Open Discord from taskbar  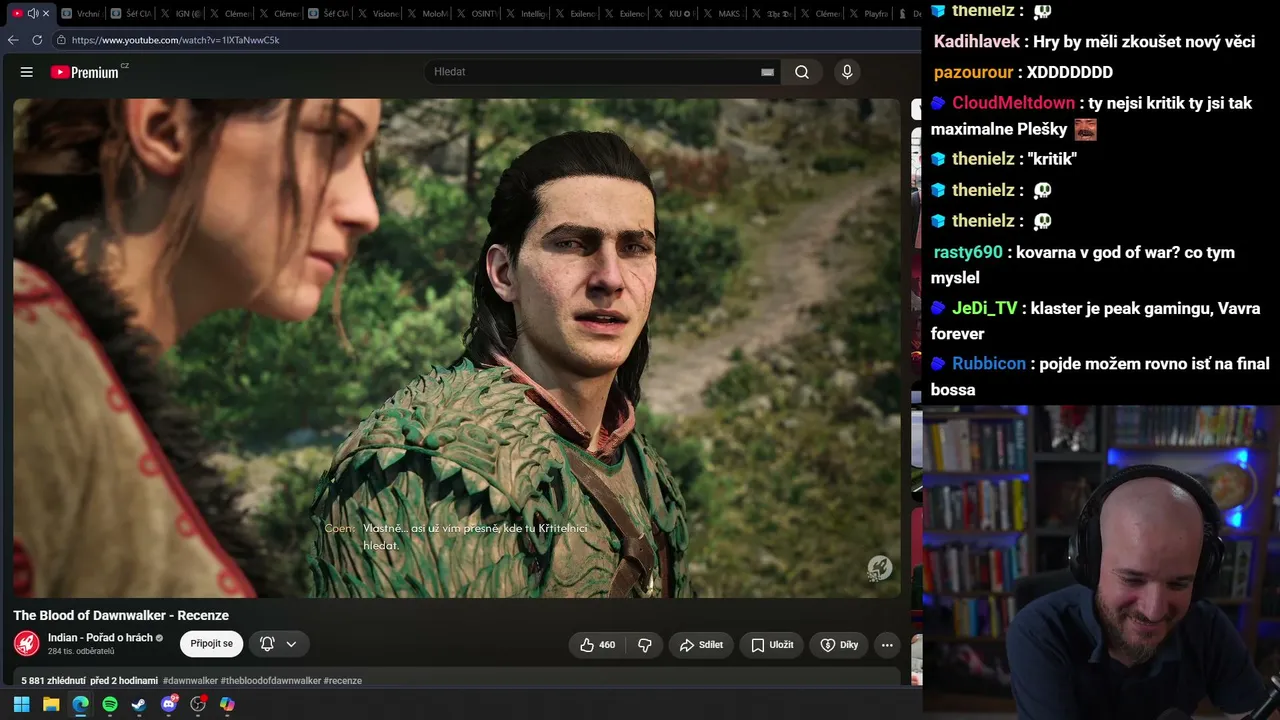pos(169,704)
